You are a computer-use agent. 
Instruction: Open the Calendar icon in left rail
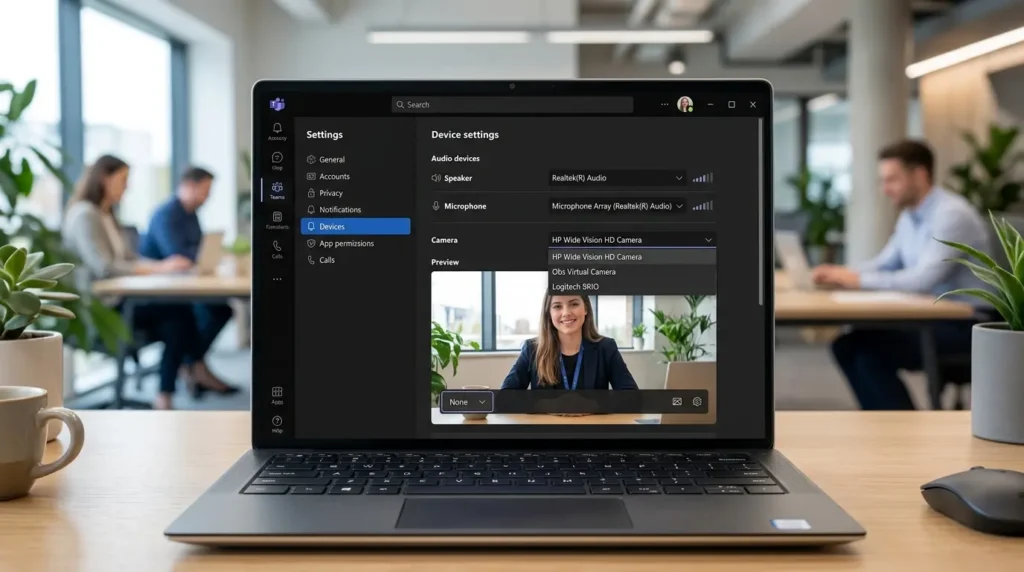point(277,217)
